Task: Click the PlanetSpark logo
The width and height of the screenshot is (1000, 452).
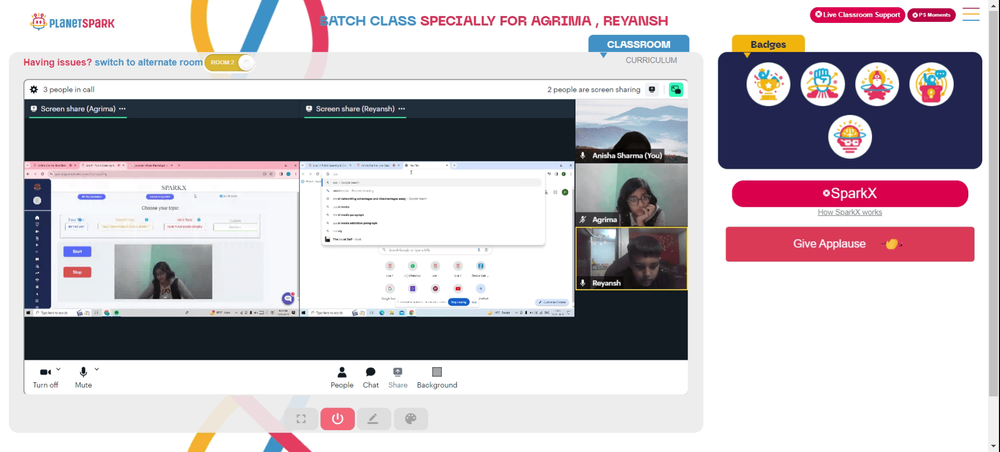Action: [x=72, y=22]
